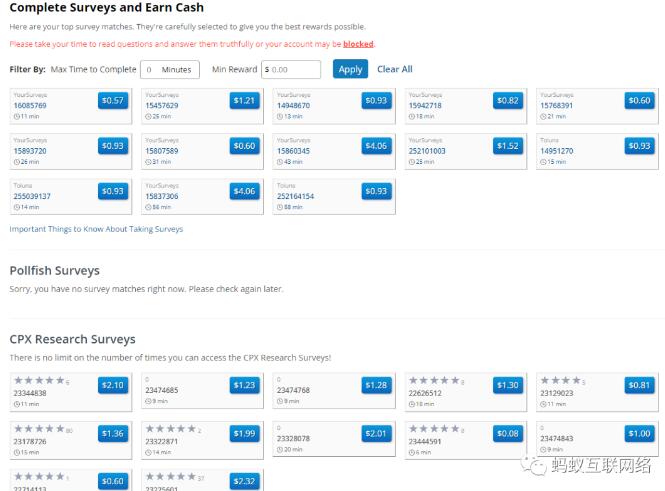Start the $1.52 survey 252101003
The image size is (665, 491).
point(508,146)
